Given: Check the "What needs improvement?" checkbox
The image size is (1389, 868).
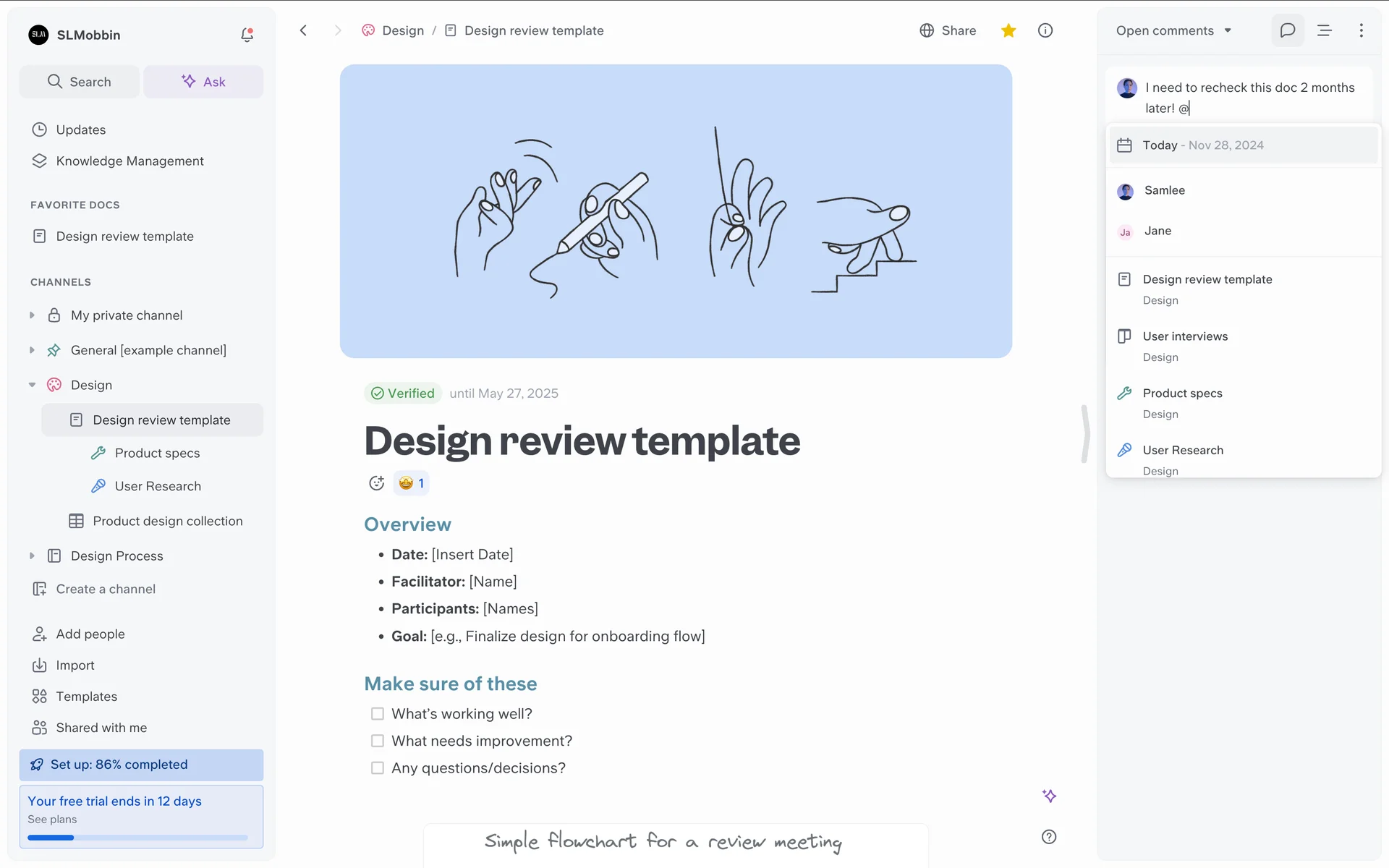Looking at the screenshot, I should (x=378, y=741).
